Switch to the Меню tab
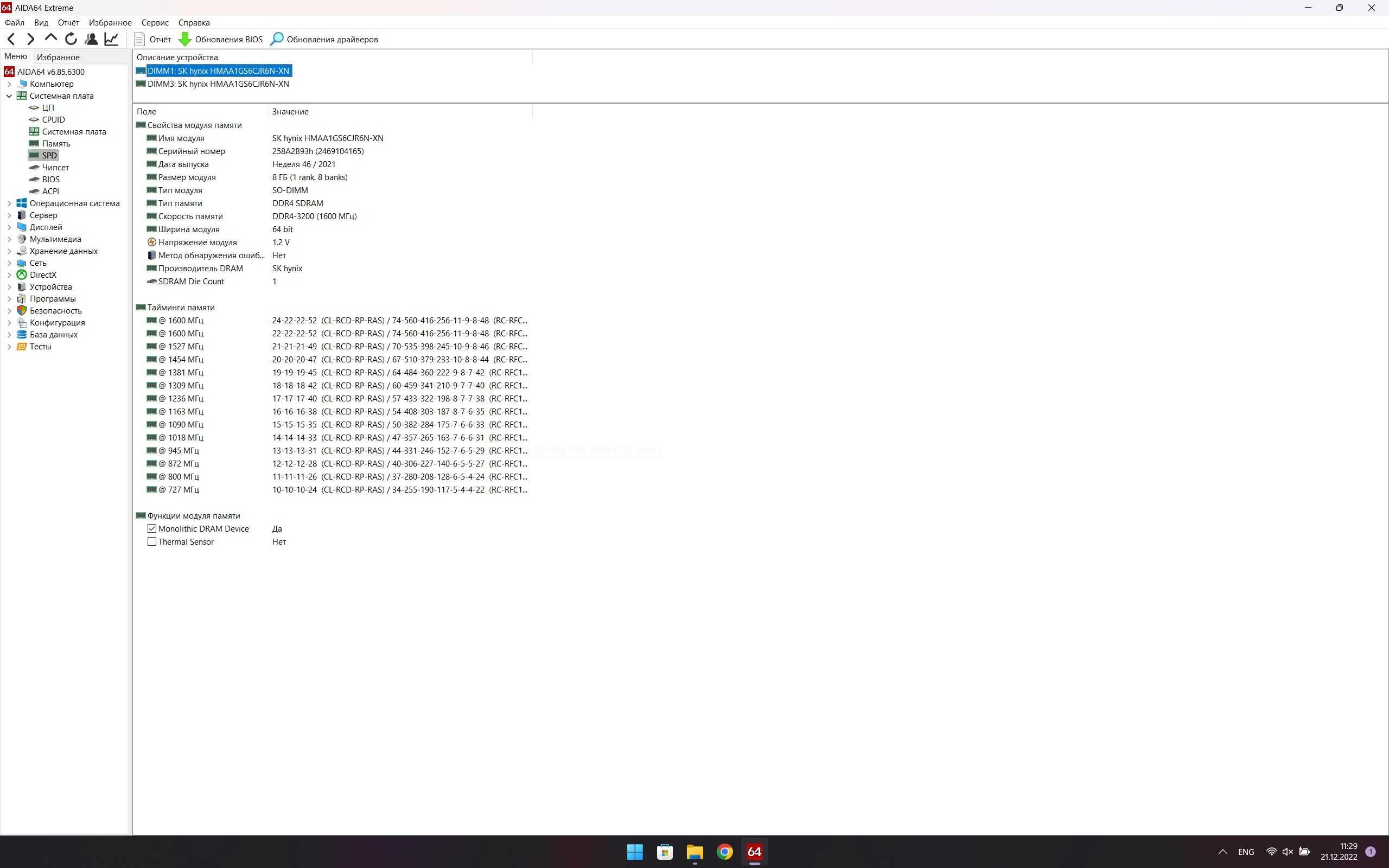Image resolution: width=1389 pixels, height=868 pixels. tap(16, 56)
